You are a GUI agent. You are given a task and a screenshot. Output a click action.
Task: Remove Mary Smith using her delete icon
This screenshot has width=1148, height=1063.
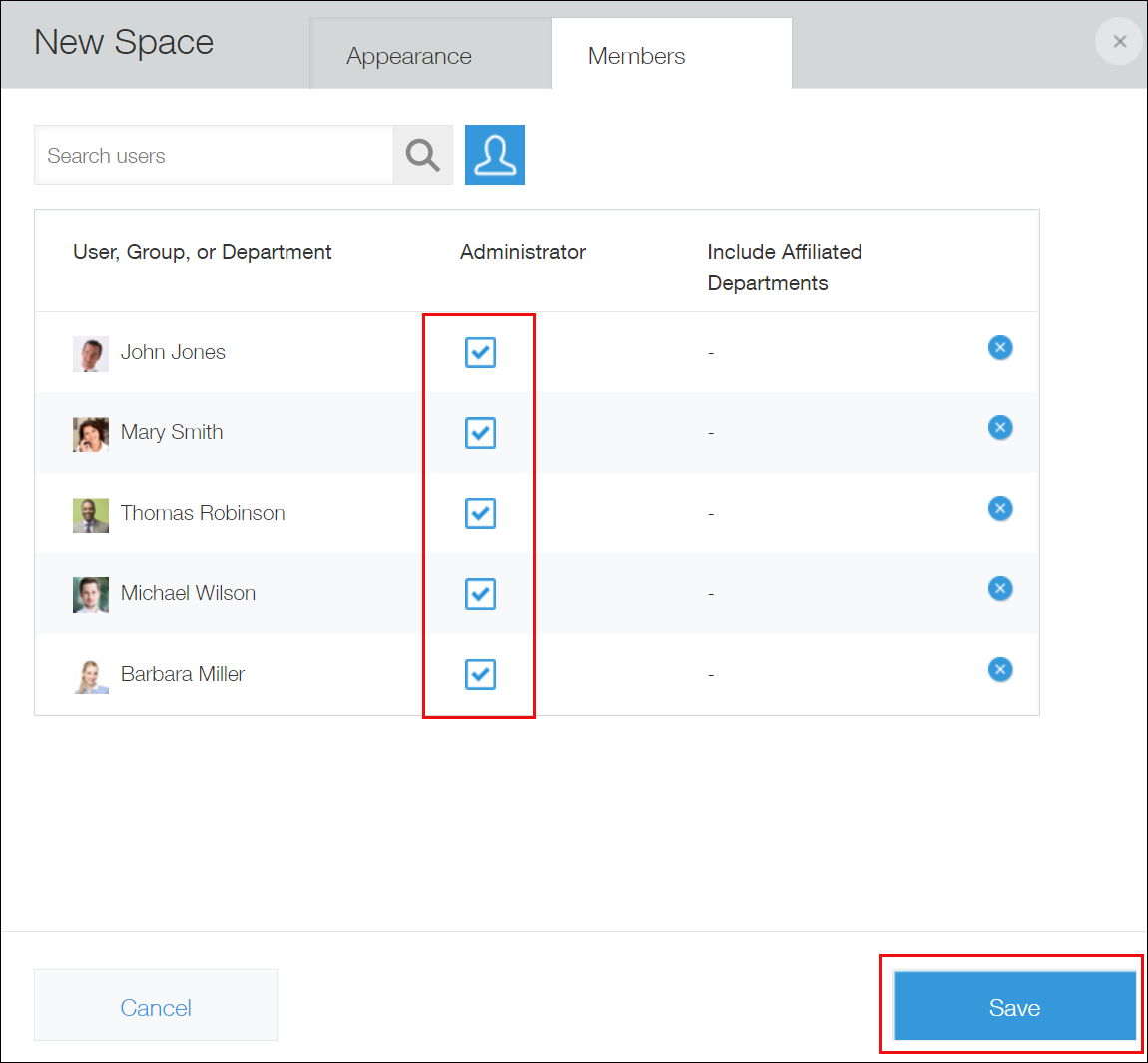tap(1000, 427)
